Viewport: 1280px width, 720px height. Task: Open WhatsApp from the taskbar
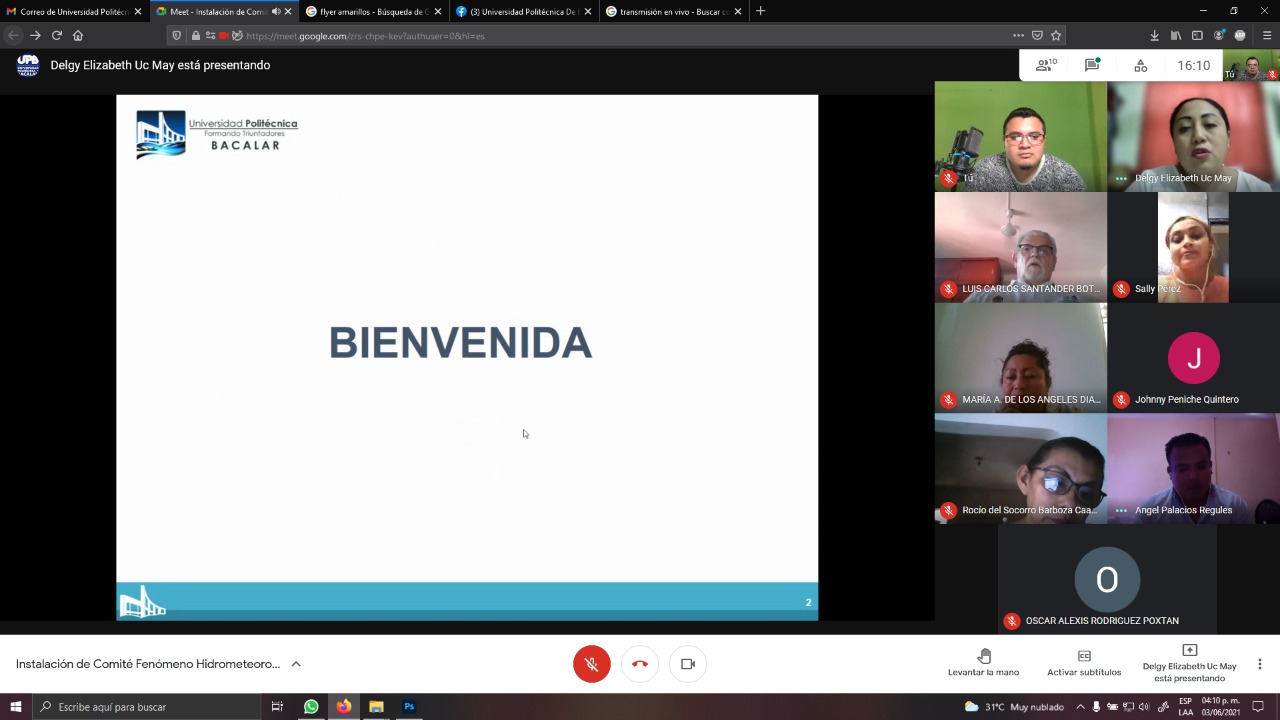tap(311, 707)
